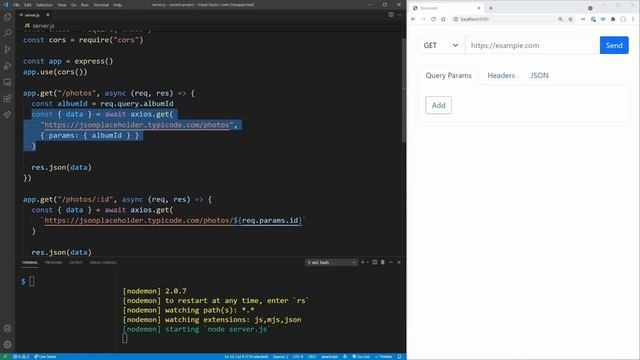Bookmark this page with star icon
This screenshot has height=360, width=640.
570,19
